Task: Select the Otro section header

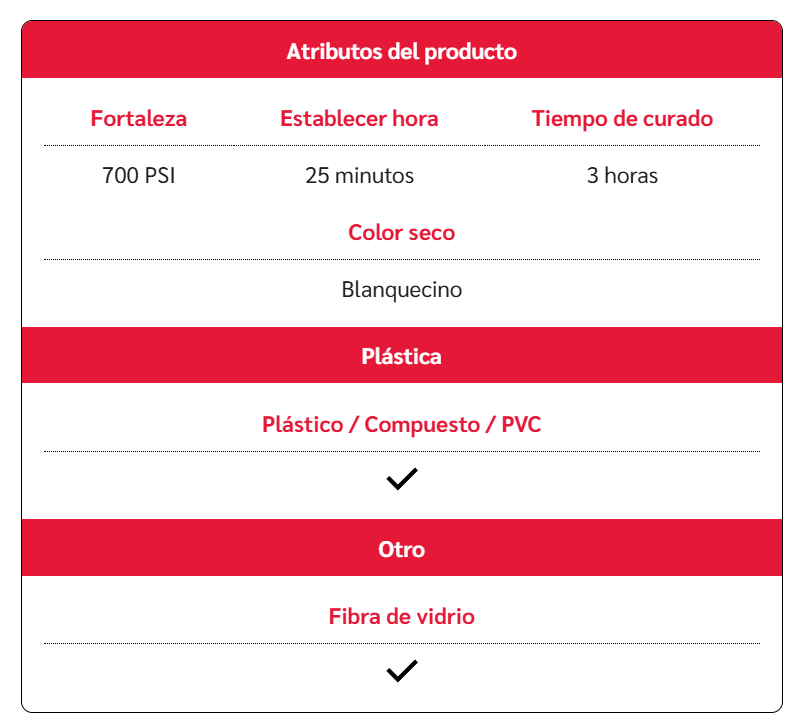Action: pyautogui.click(x=401, y=549)
